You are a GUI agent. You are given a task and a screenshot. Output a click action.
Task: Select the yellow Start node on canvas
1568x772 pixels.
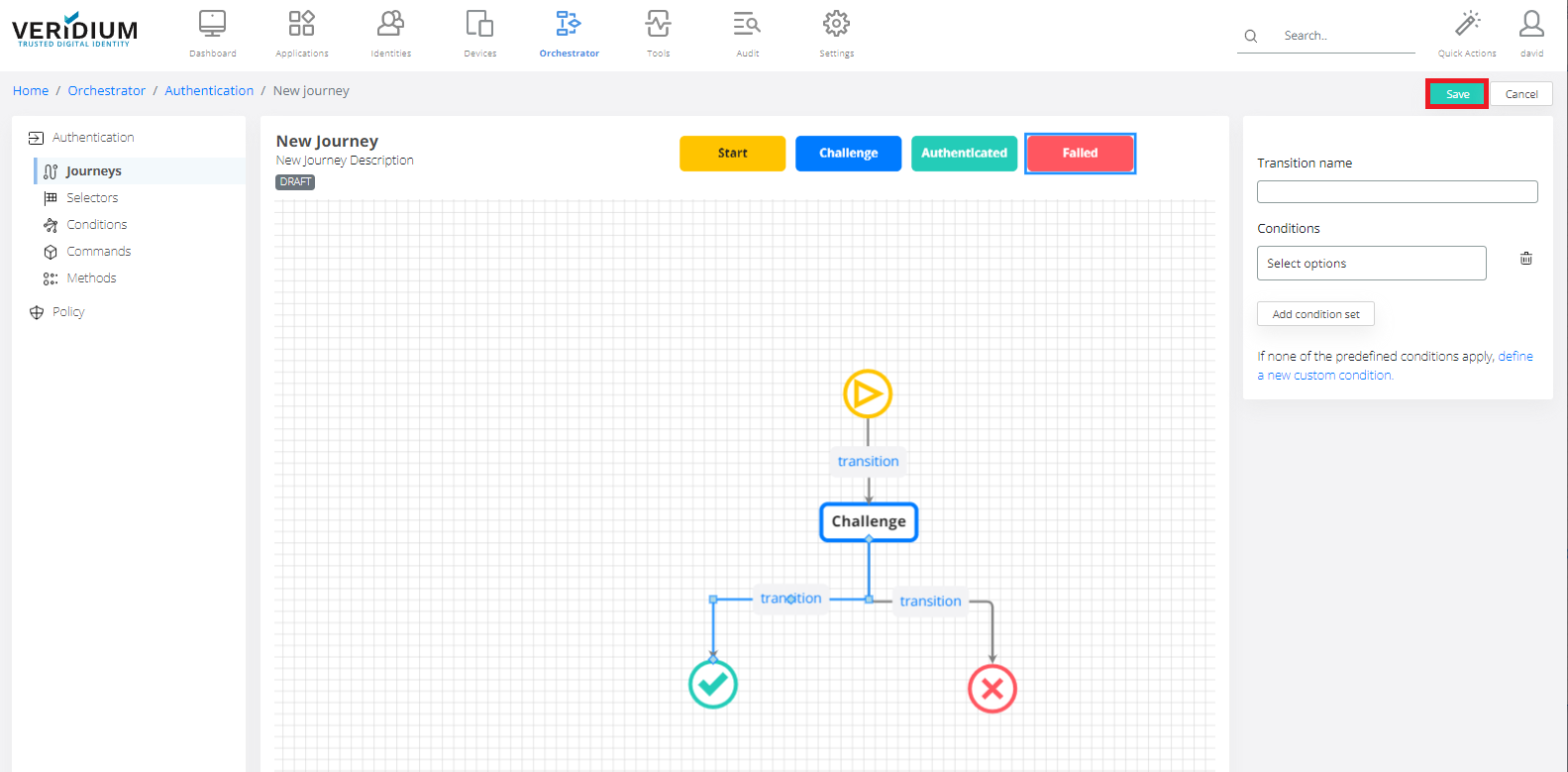[868, 393]
